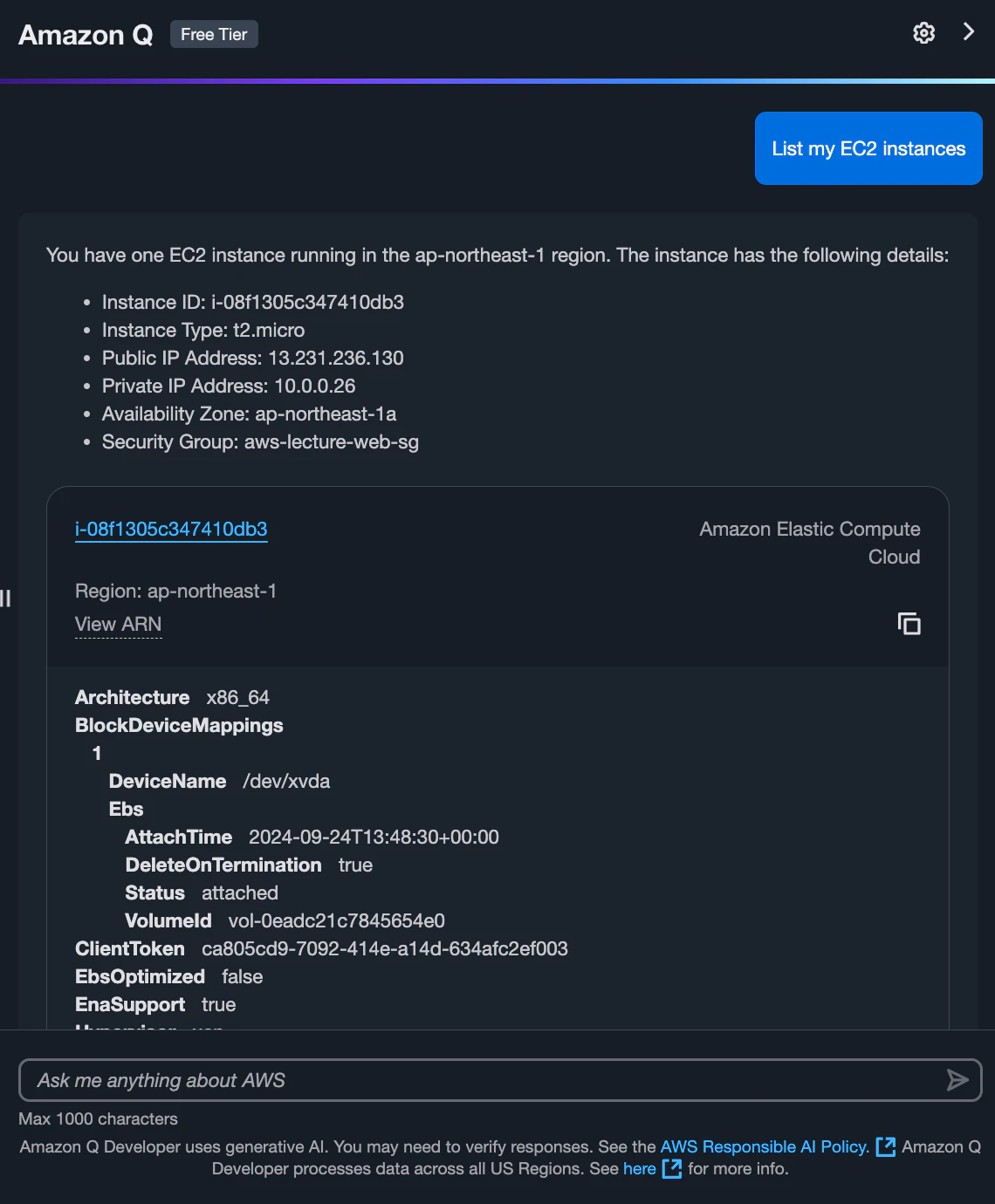Click View ARN
This screenshot has width=995, height=1204.
click(118, 625)
